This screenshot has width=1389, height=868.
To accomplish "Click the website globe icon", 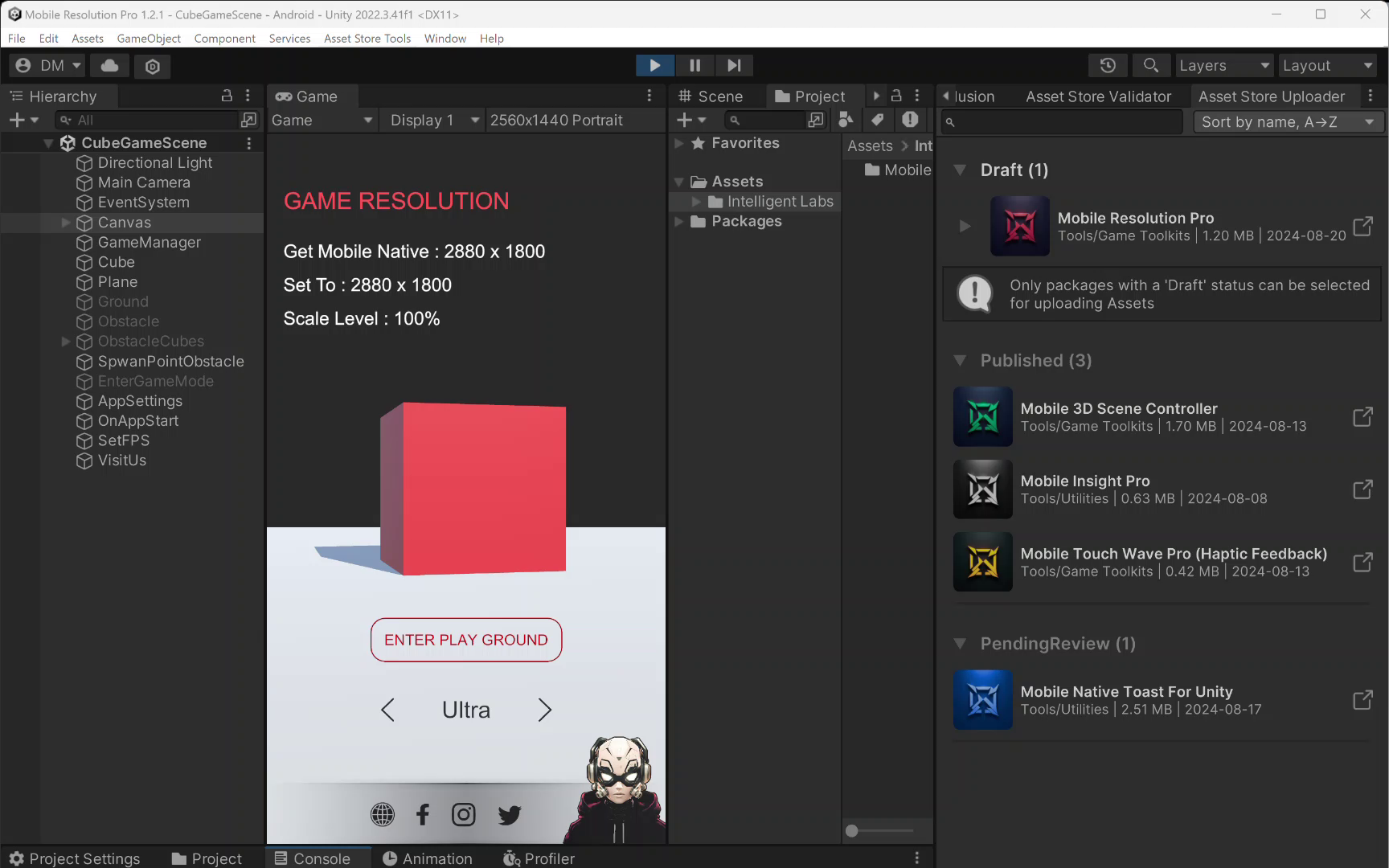I will [x=383, y=814].
